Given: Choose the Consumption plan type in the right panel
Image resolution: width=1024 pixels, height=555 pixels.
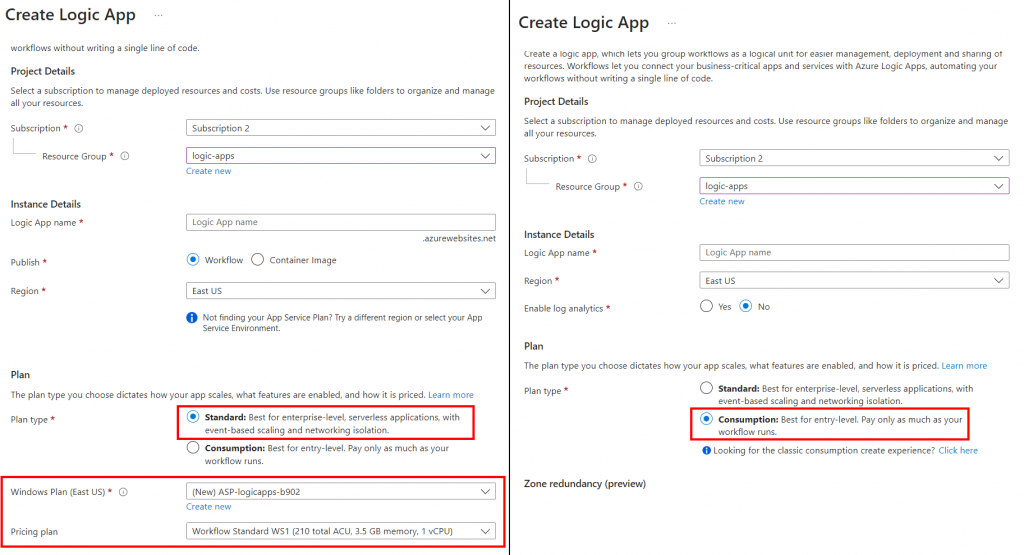Looking at the screenshot, I should tap(706, 419).
